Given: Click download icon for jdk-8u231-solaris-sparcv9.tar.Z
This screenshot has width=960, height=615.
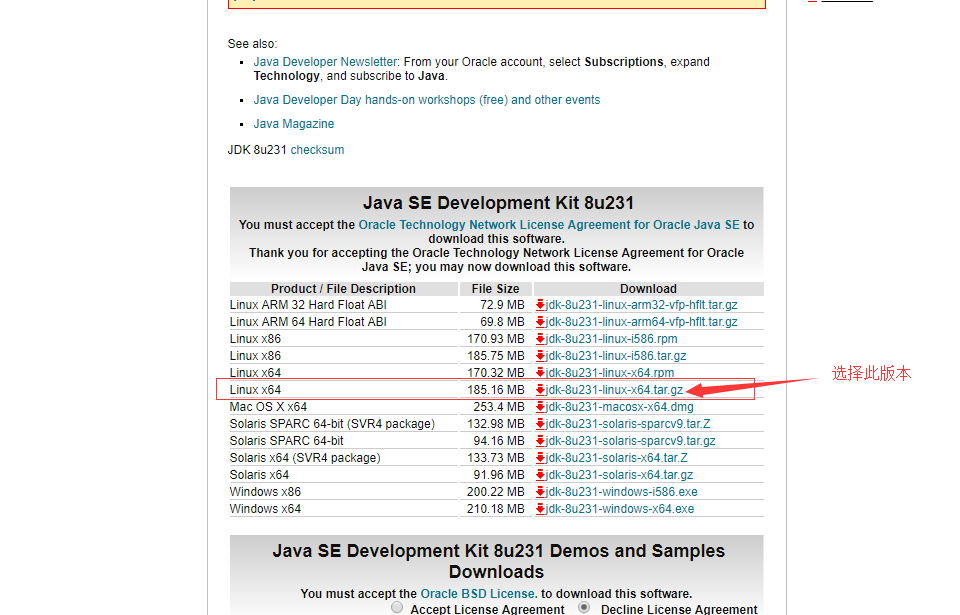Looking at the screenshot, I should point(538,423).
